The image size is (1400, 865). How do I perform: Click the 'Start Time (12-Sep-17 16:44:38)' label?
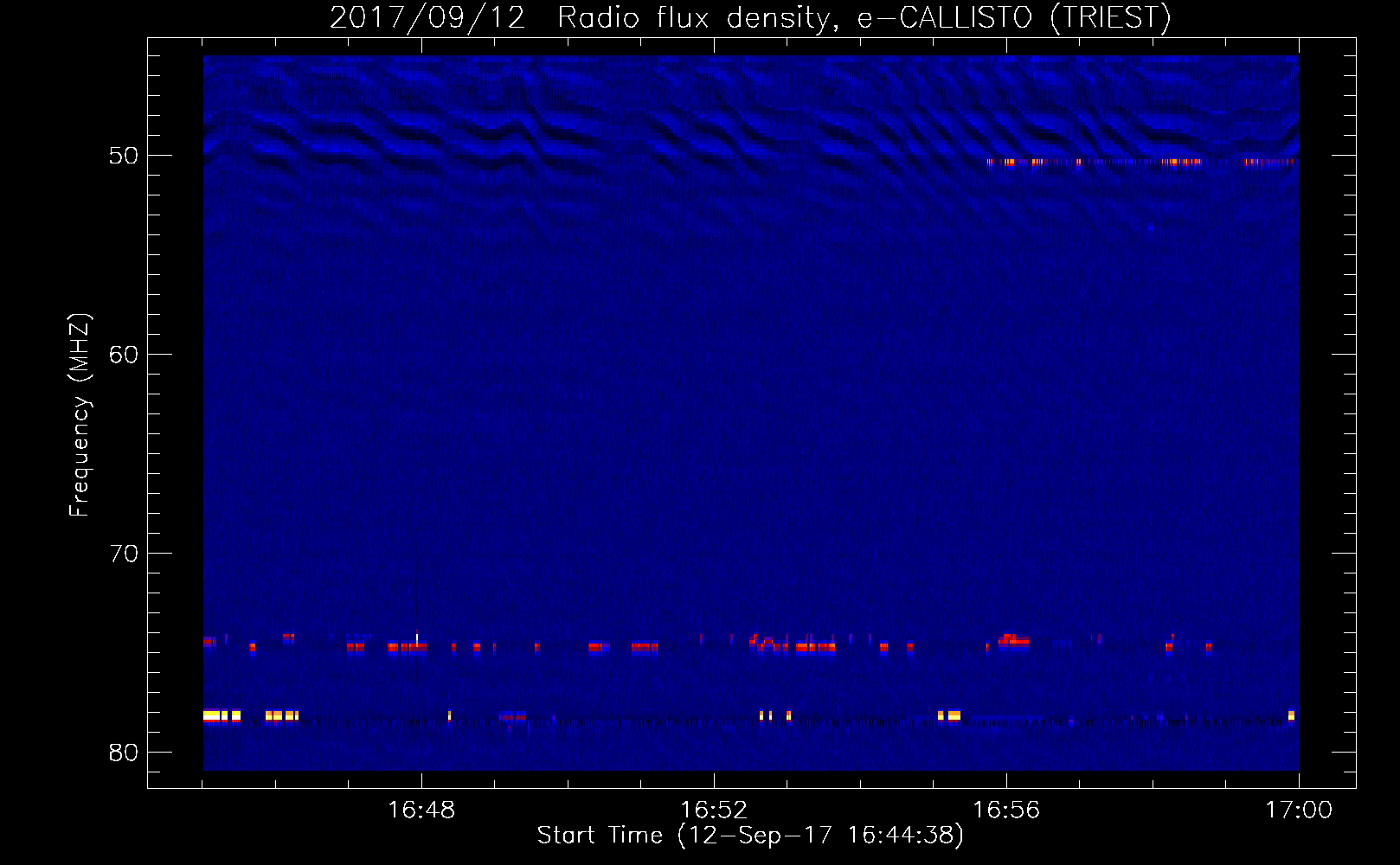click(x=750, y=836)
